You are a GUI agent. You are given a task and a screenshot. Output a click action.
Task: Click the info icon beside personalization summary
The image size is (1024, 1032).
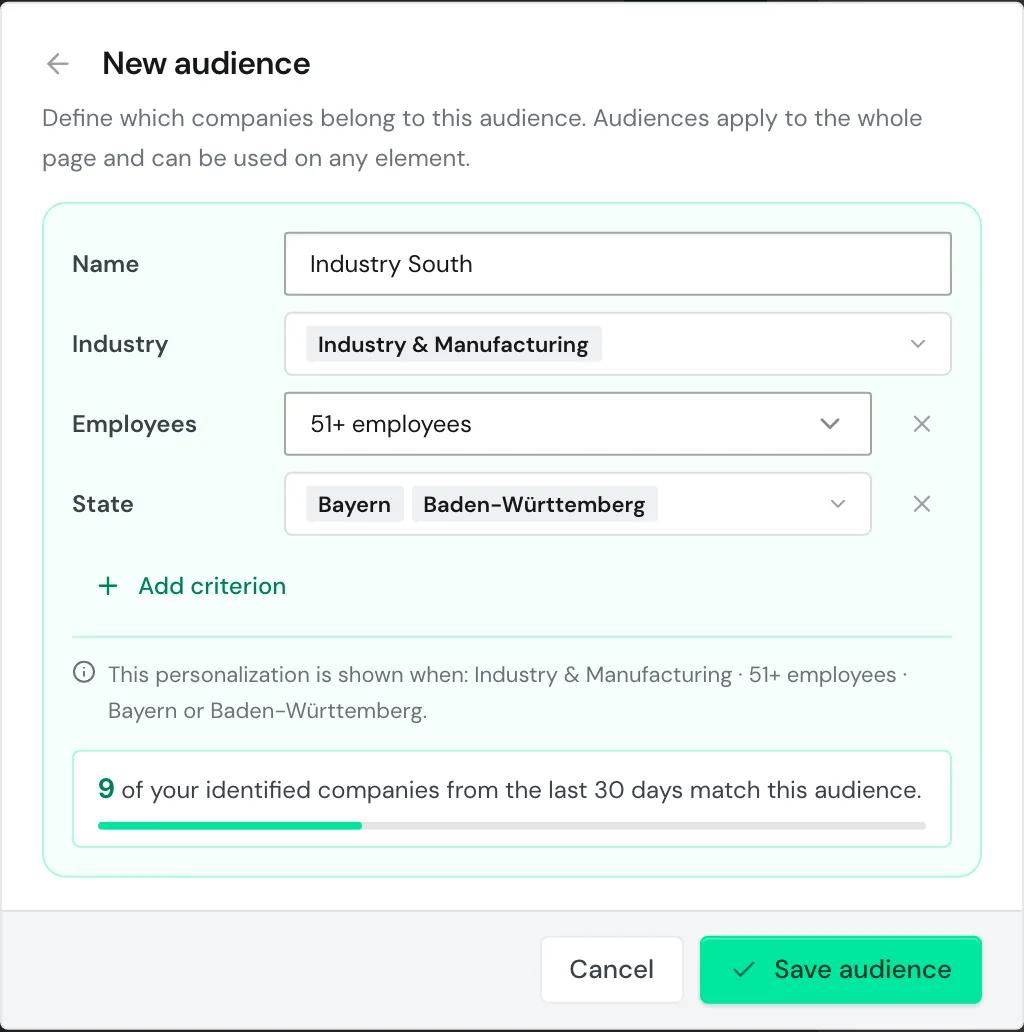pos(84,673)
